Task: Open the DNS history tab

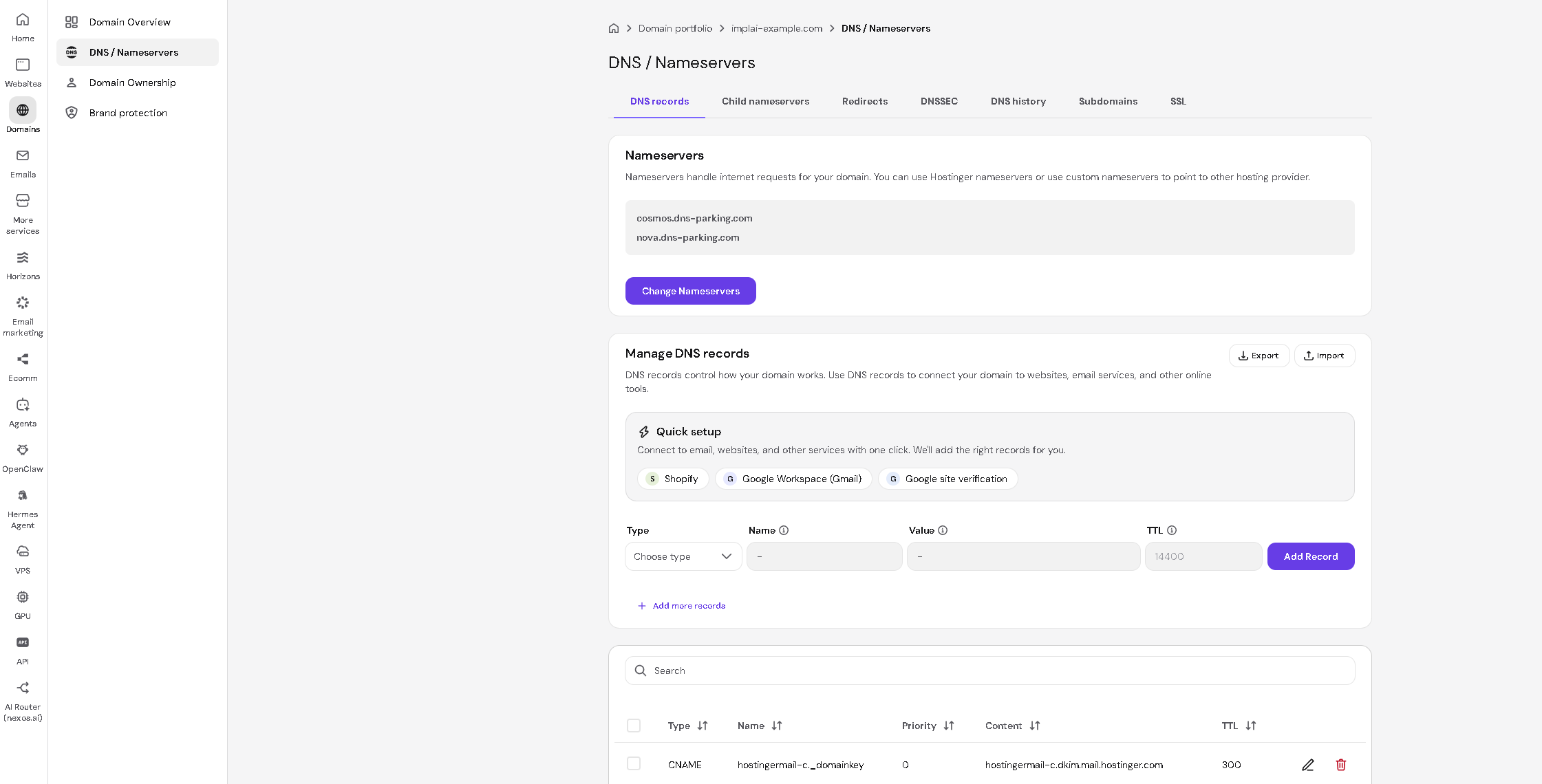Action: click(1018, 101)
